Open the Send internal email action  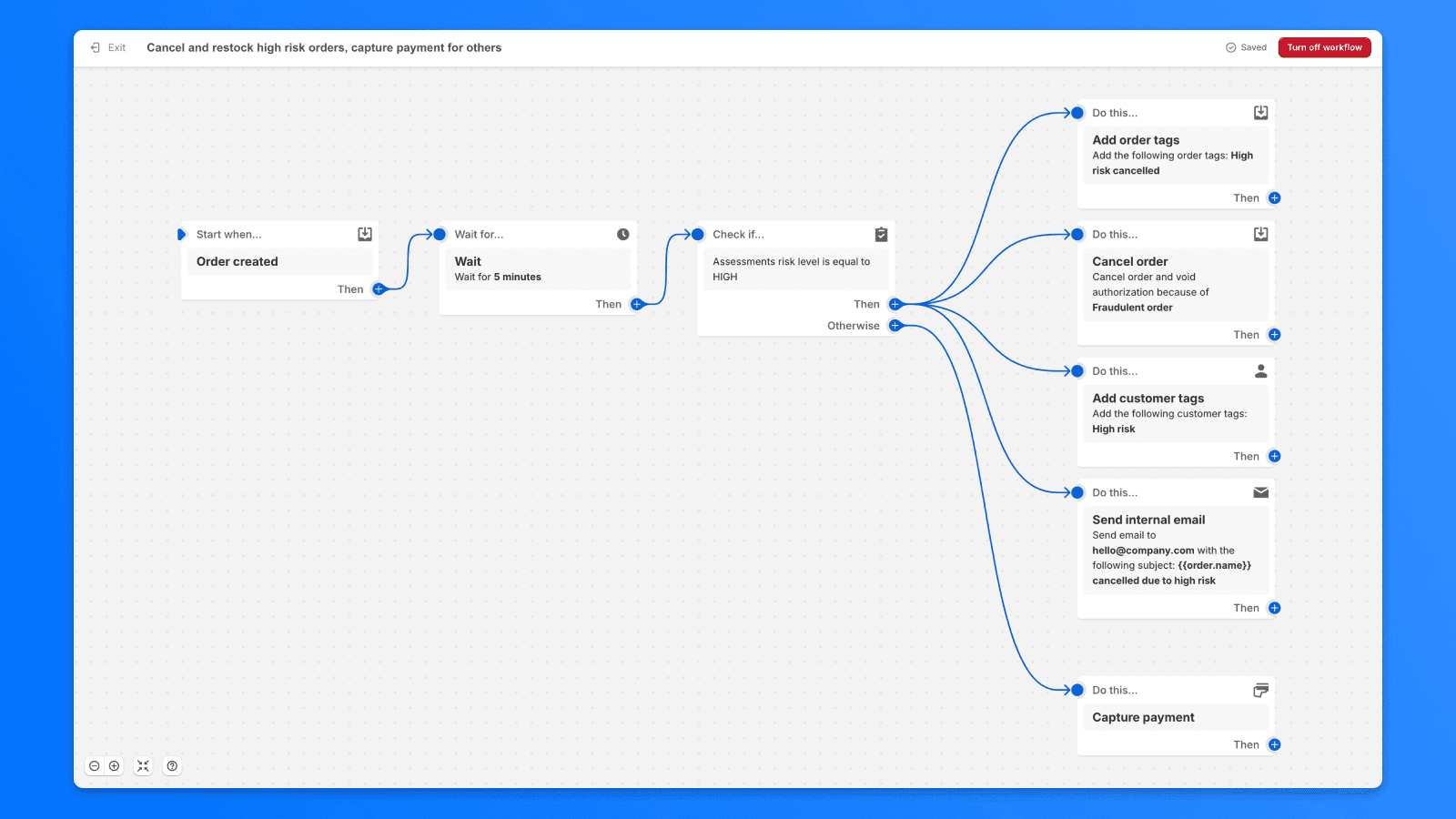click(1176, 551)
